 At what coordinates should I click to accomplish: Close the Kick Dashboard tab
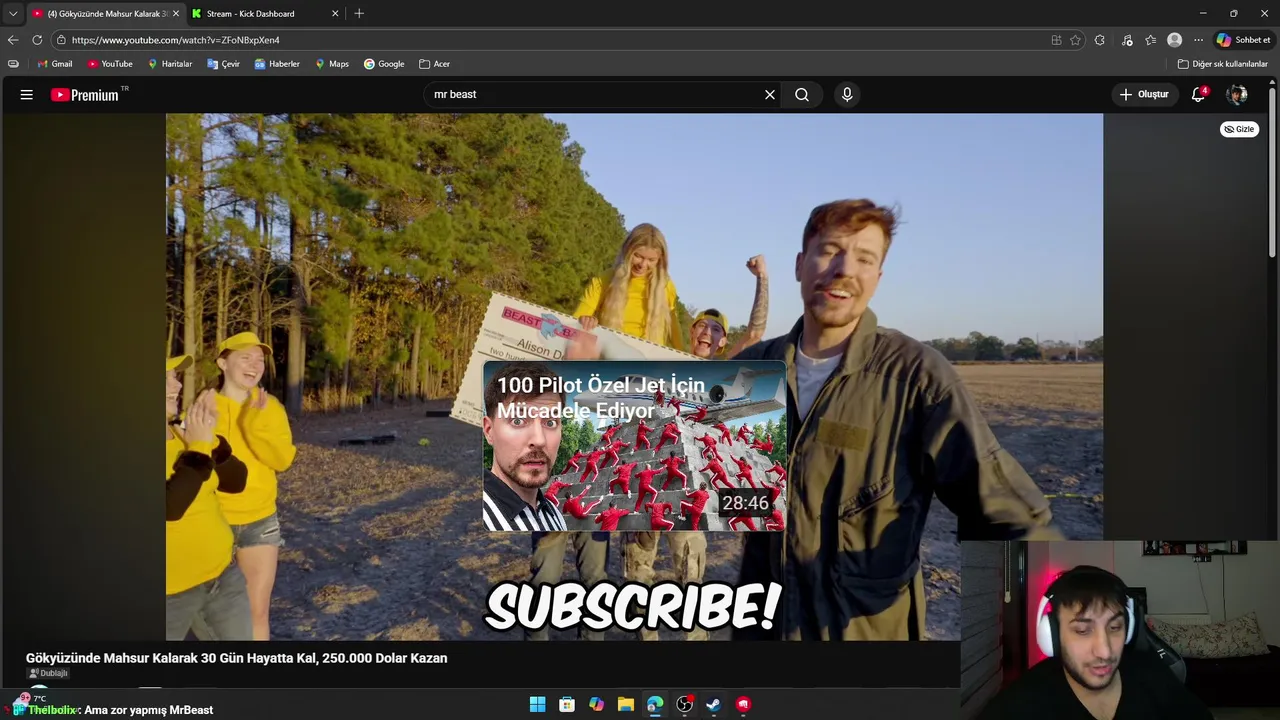click(x=335, y=14)
